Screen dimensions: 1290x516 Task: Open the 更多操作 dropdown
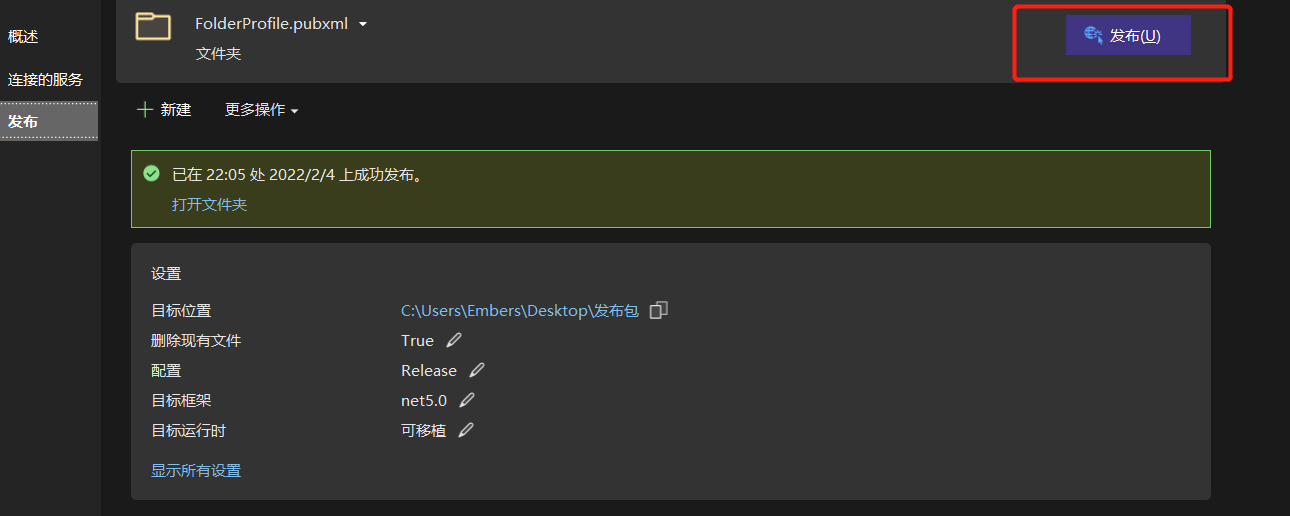pos(261,110)
